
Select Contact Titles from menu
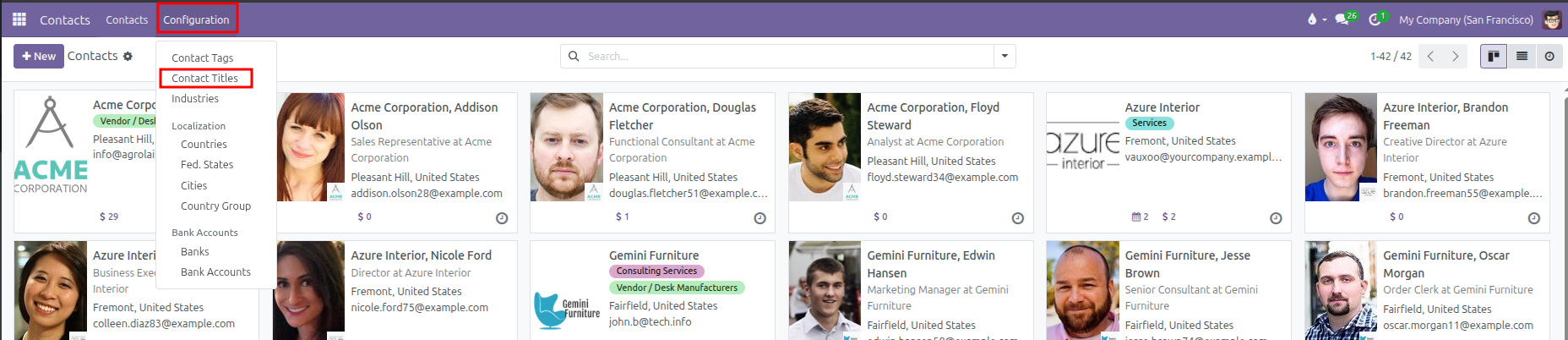[205, 78]
